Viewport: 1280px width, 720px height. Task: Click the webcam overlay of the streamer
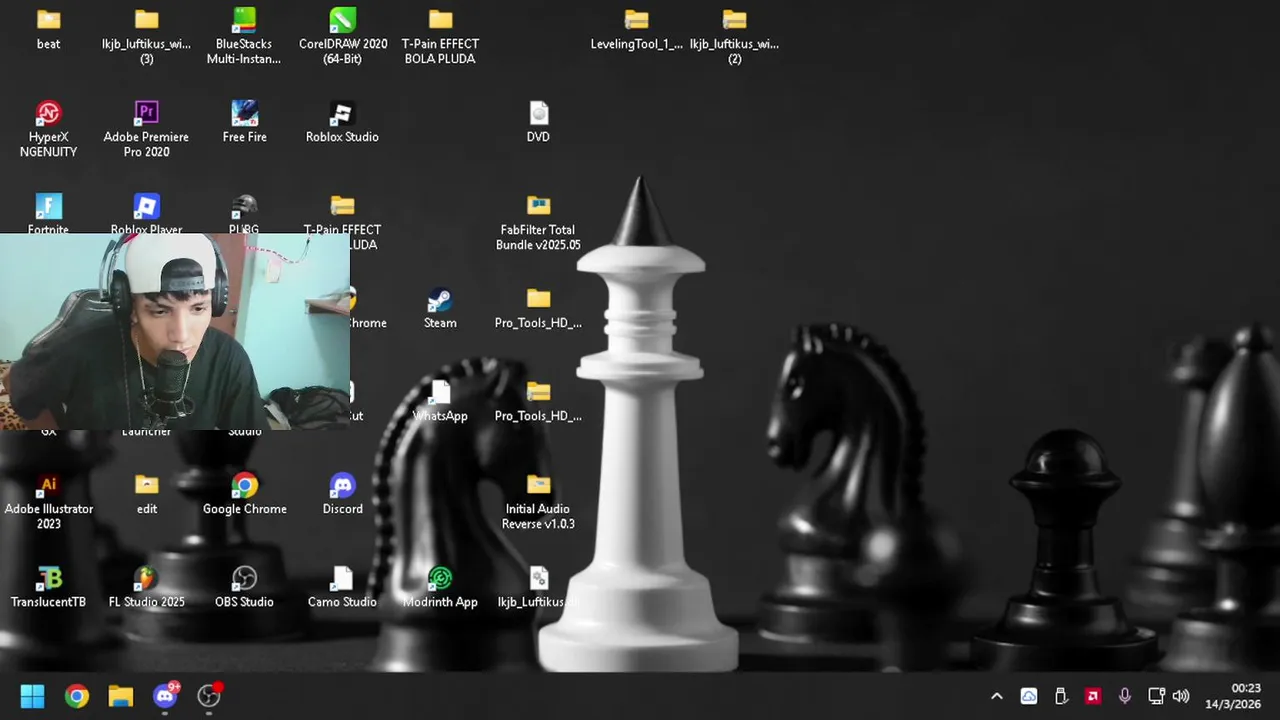pyautogui.click(x=175, y=332)
